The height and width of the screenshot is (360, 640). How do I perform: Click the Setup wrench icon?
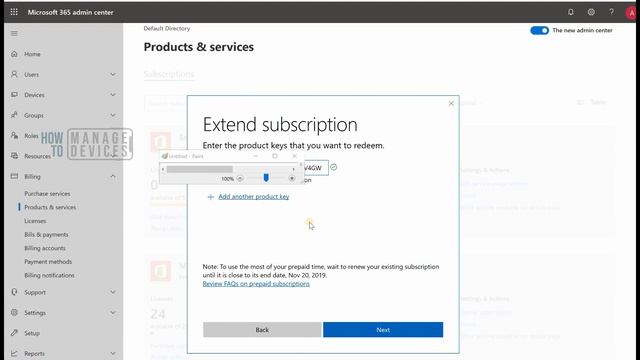pyautogui.click(x=14, y=333)
